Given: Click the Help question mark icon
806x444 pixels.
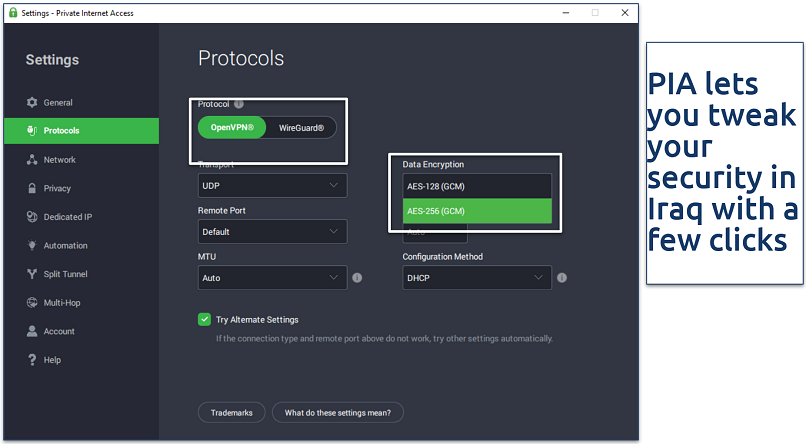Looking at the screenshot, I should (32, 360).
